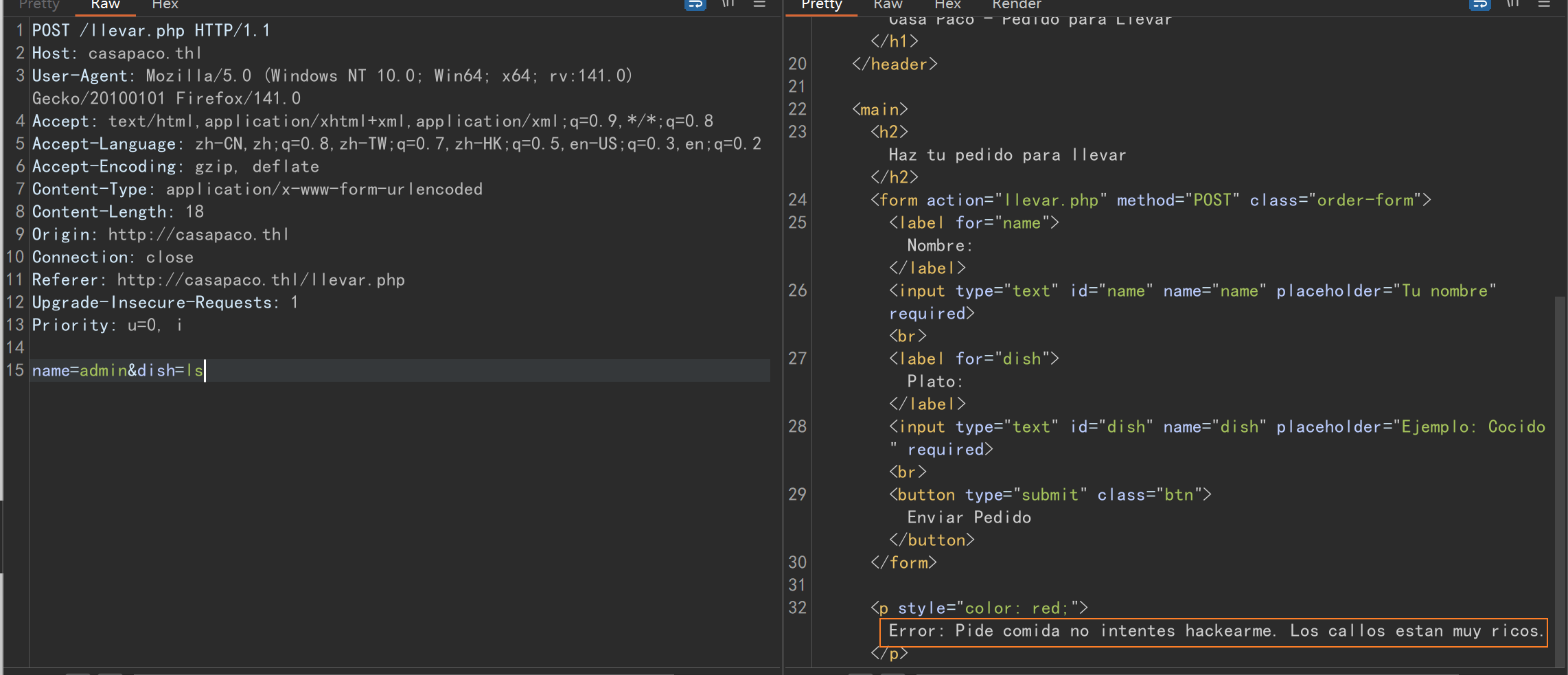Show non-printable characters in response pane
This screenshot has width=1568, height=675.
coord(1512,4)
